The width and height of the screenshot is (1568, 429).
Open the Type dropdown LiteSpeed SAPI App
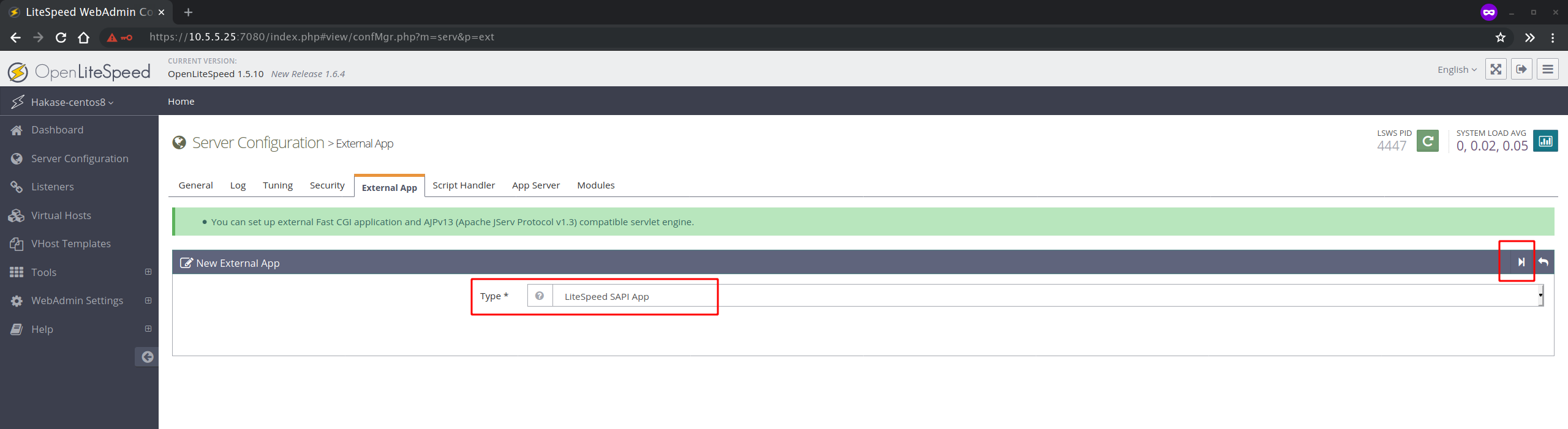(1047, 296)
